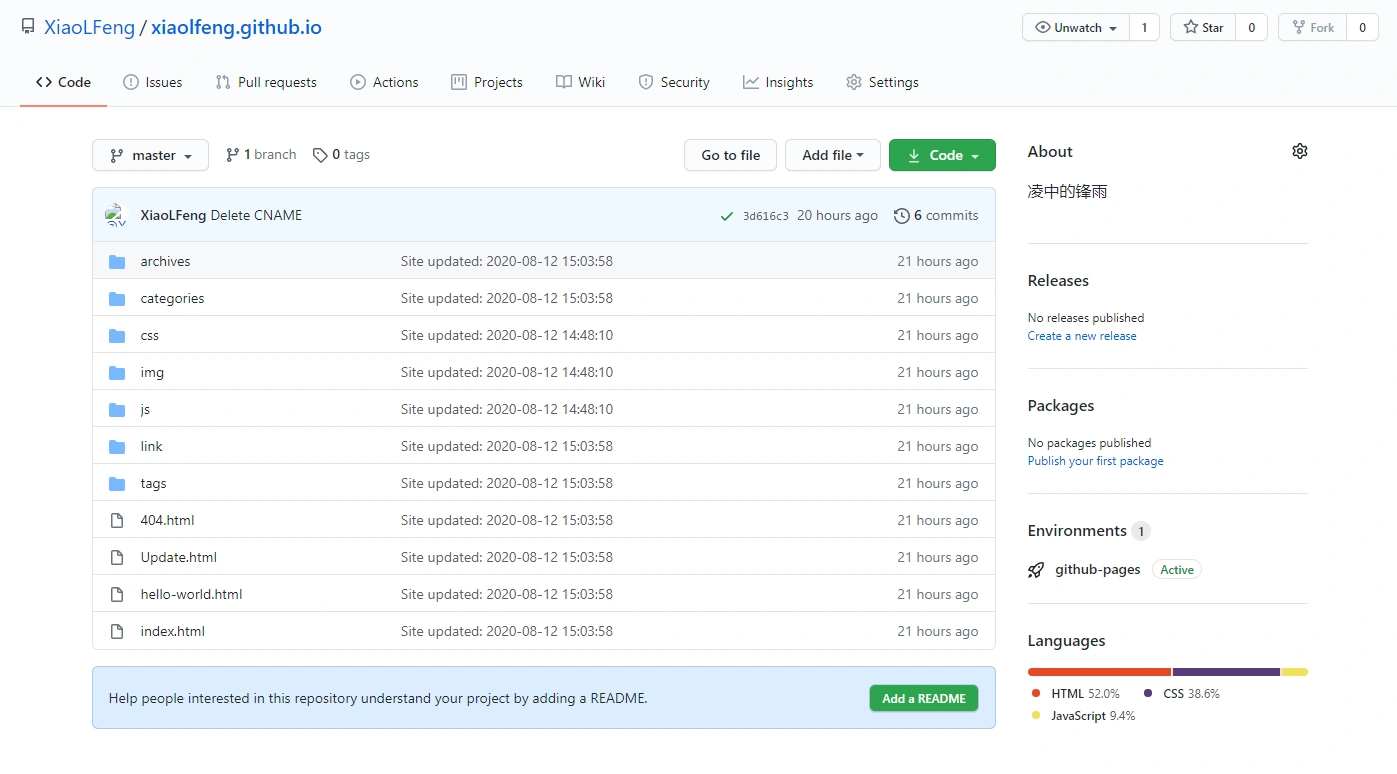The image size is (1397, 774).
Task: Open the categories folder
Action: click(x=172, y=299)
